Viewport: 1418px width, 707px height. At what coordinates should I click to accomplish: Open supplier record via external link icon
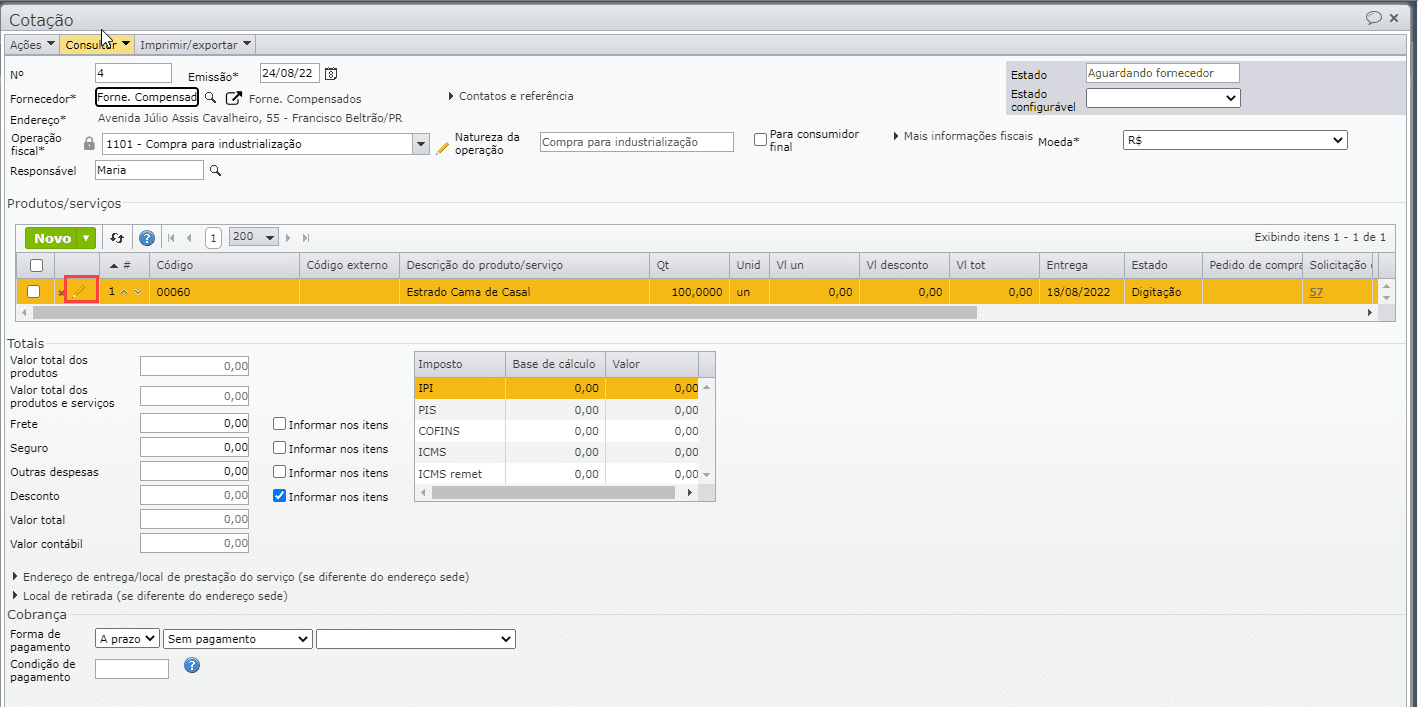tap(234, 98)
